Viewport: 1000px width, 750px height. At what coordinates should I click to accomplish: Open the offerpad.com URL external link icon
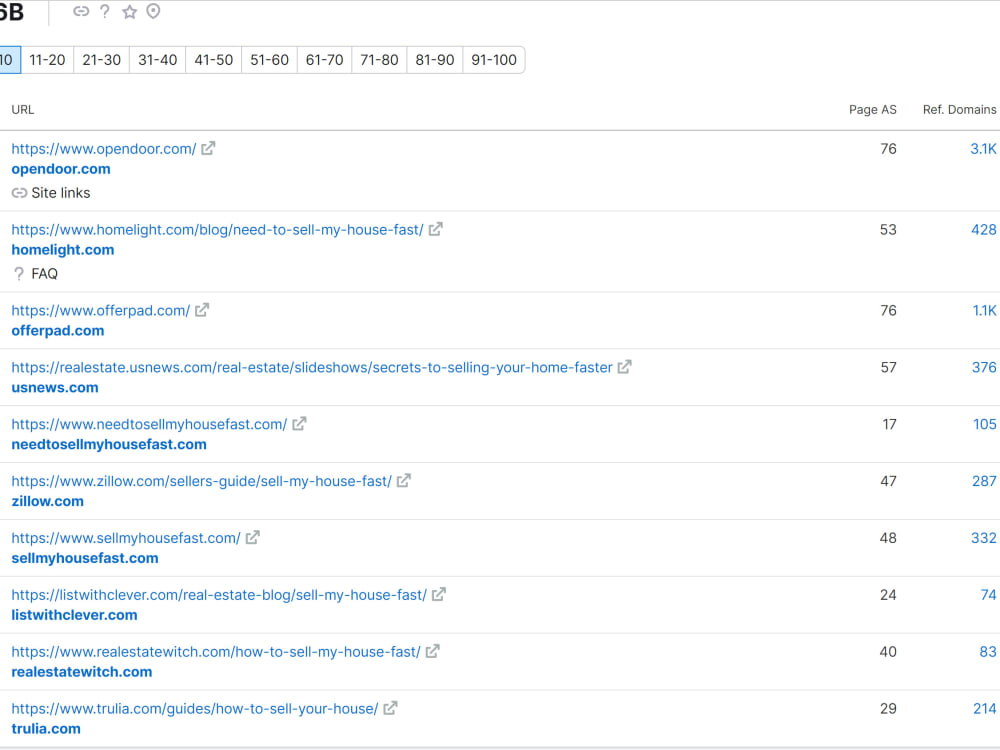tap(202, 311)
